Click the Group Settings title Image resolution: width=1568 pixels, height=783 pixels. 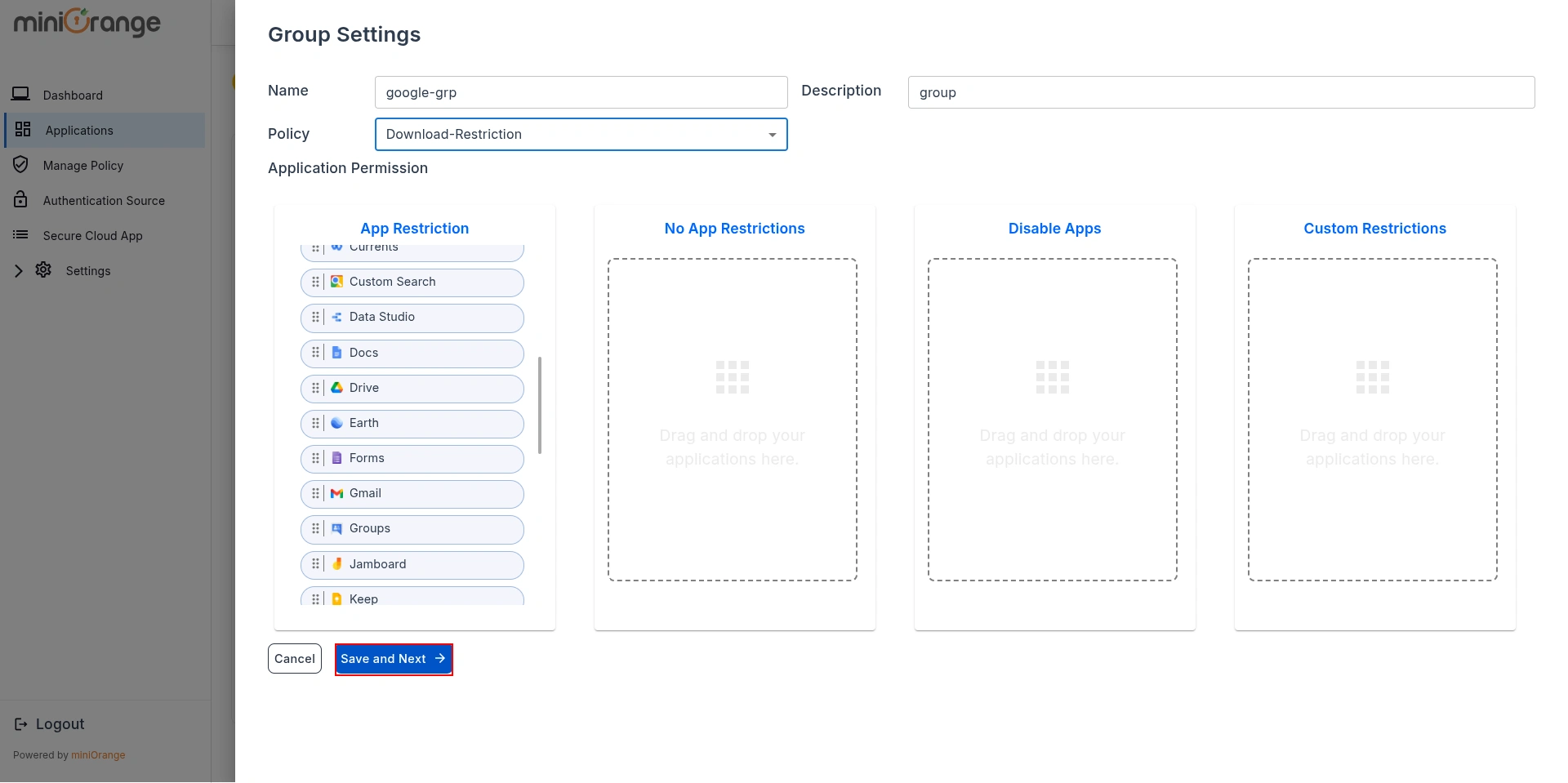[x=345, y=34]
